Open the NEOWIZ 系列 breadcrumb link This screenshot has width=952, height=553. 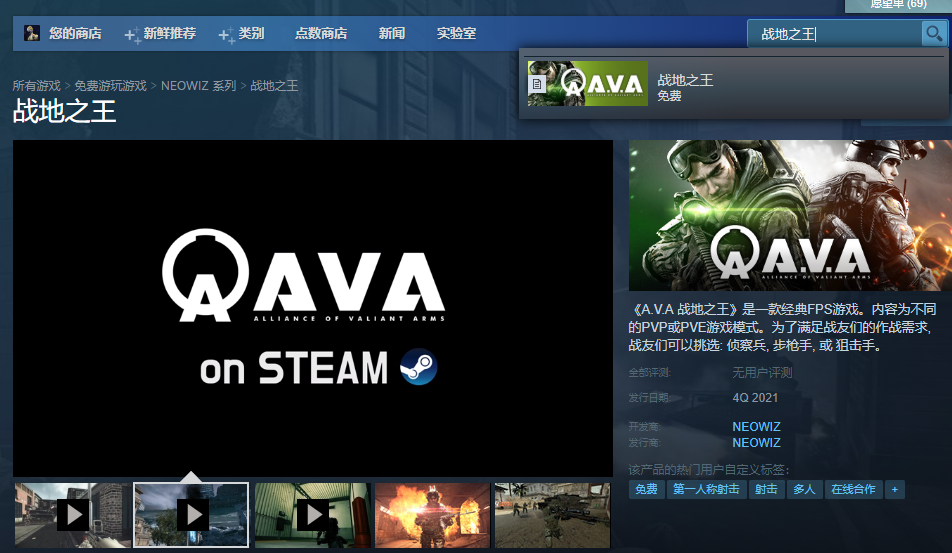[x=199, y=86]
